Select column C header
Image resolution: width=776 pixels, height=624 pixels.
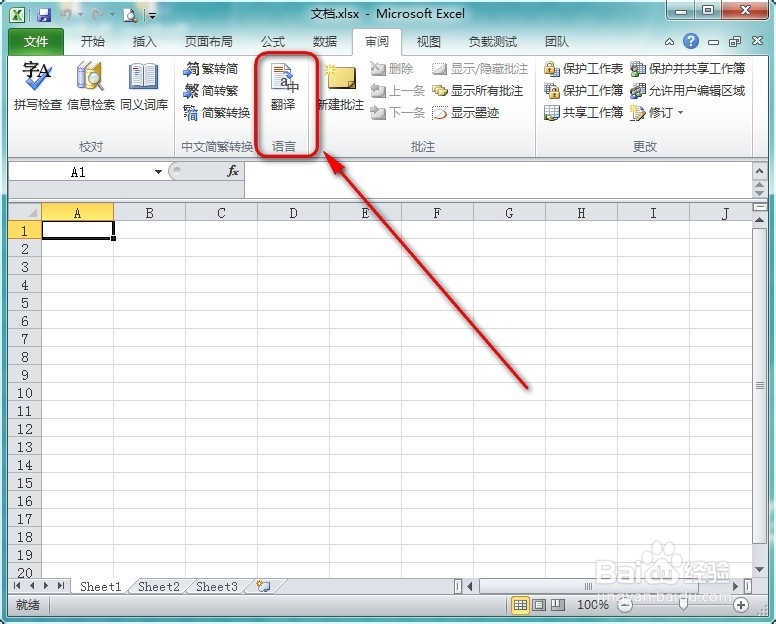(221, 213)
